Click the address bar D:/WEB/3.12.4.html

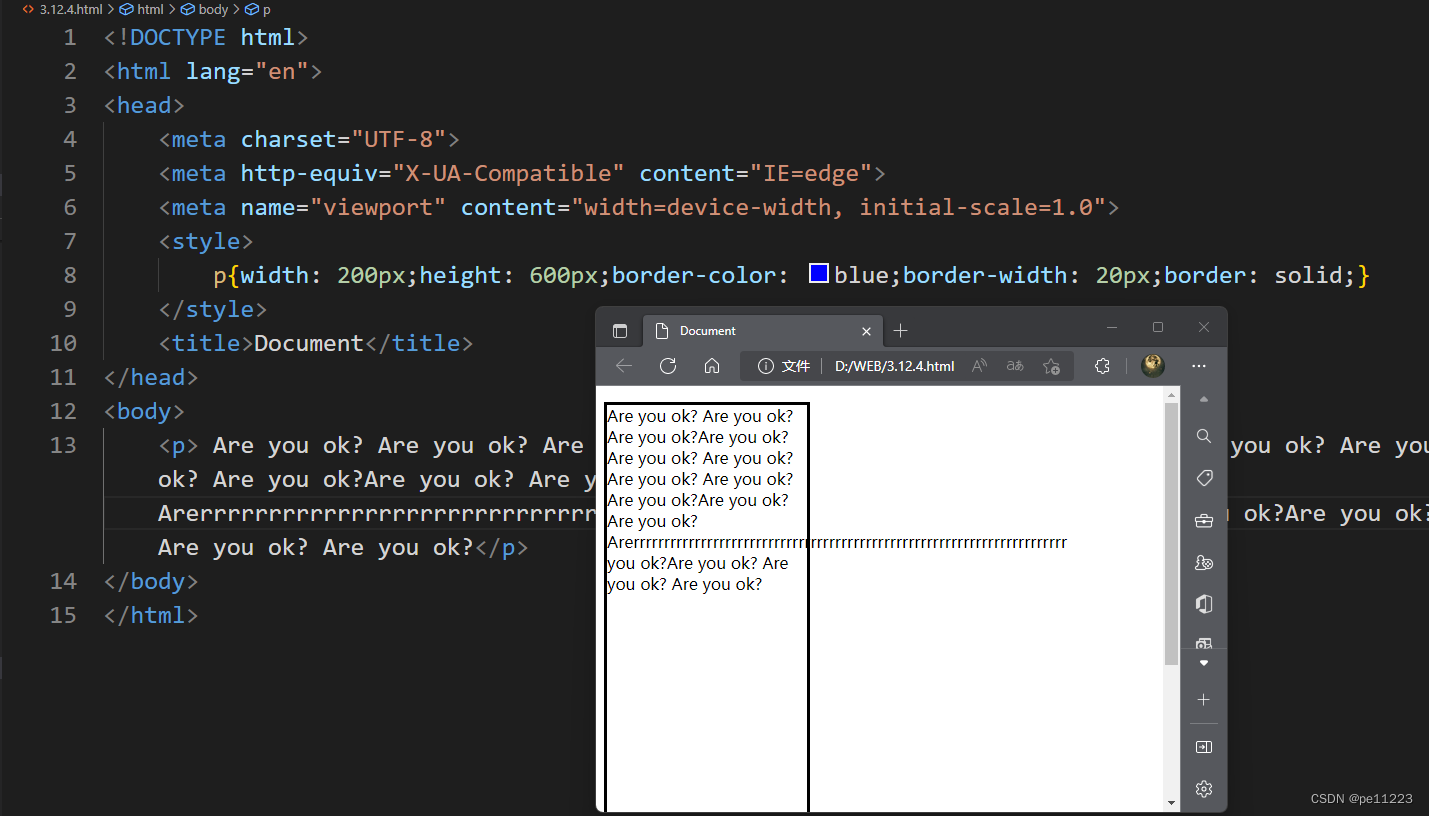click(894, 366)
